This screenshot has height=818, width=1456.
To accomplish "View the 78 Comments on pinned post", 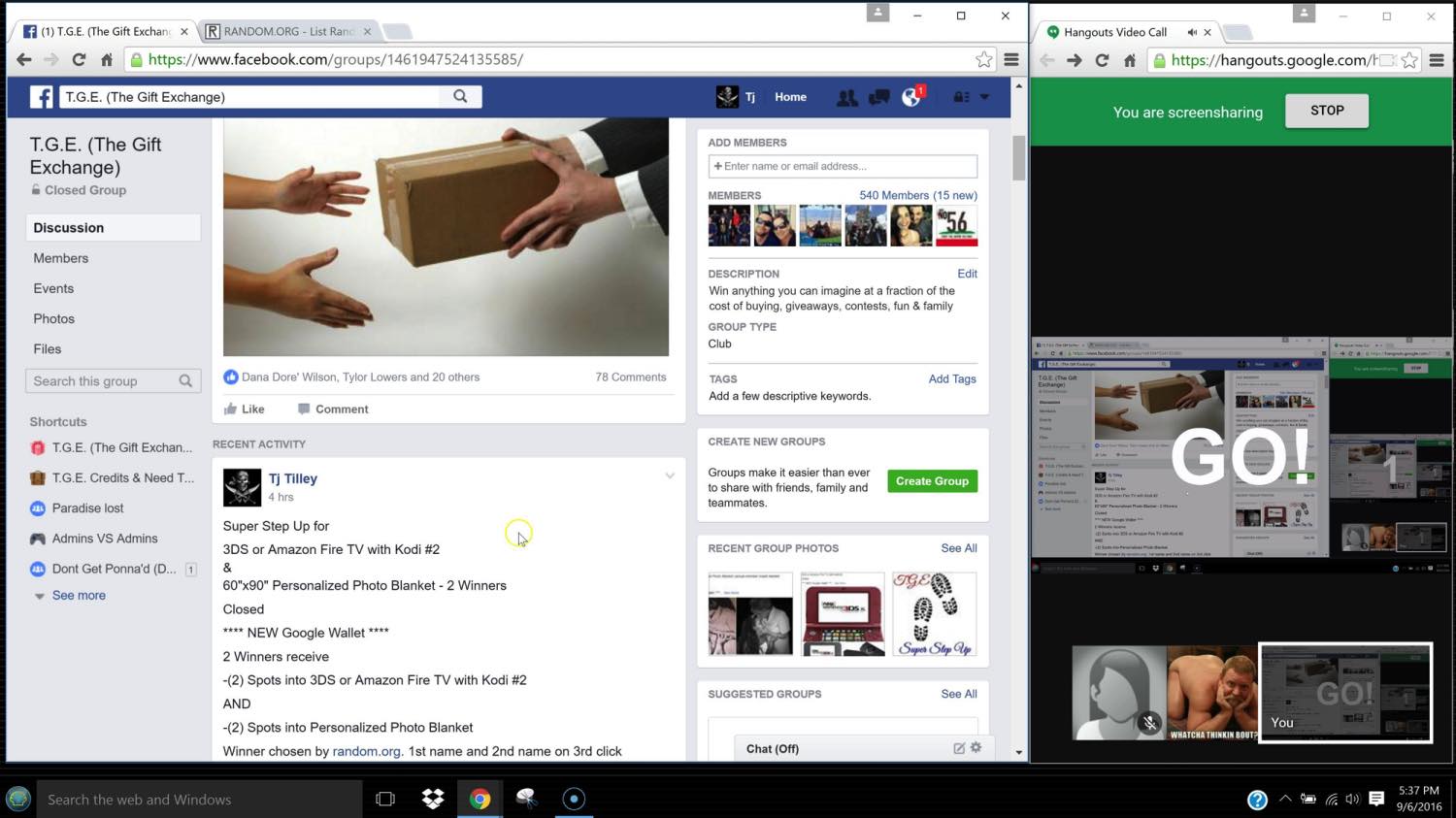I will 631,377.
